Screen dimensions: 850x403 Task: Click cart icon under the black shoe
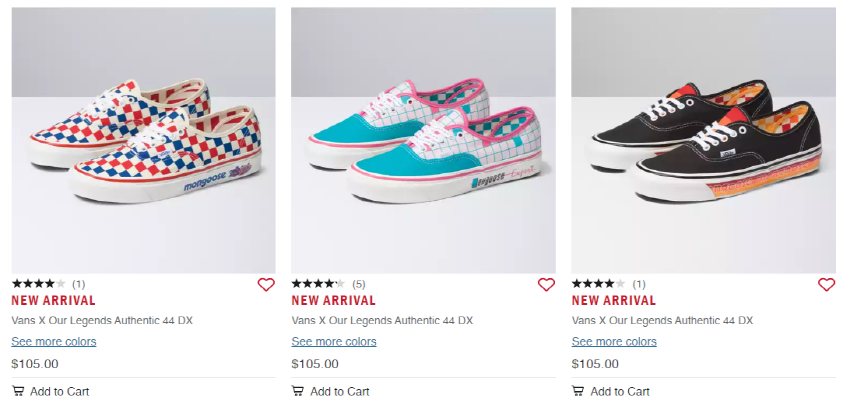(x=578, y=391)
